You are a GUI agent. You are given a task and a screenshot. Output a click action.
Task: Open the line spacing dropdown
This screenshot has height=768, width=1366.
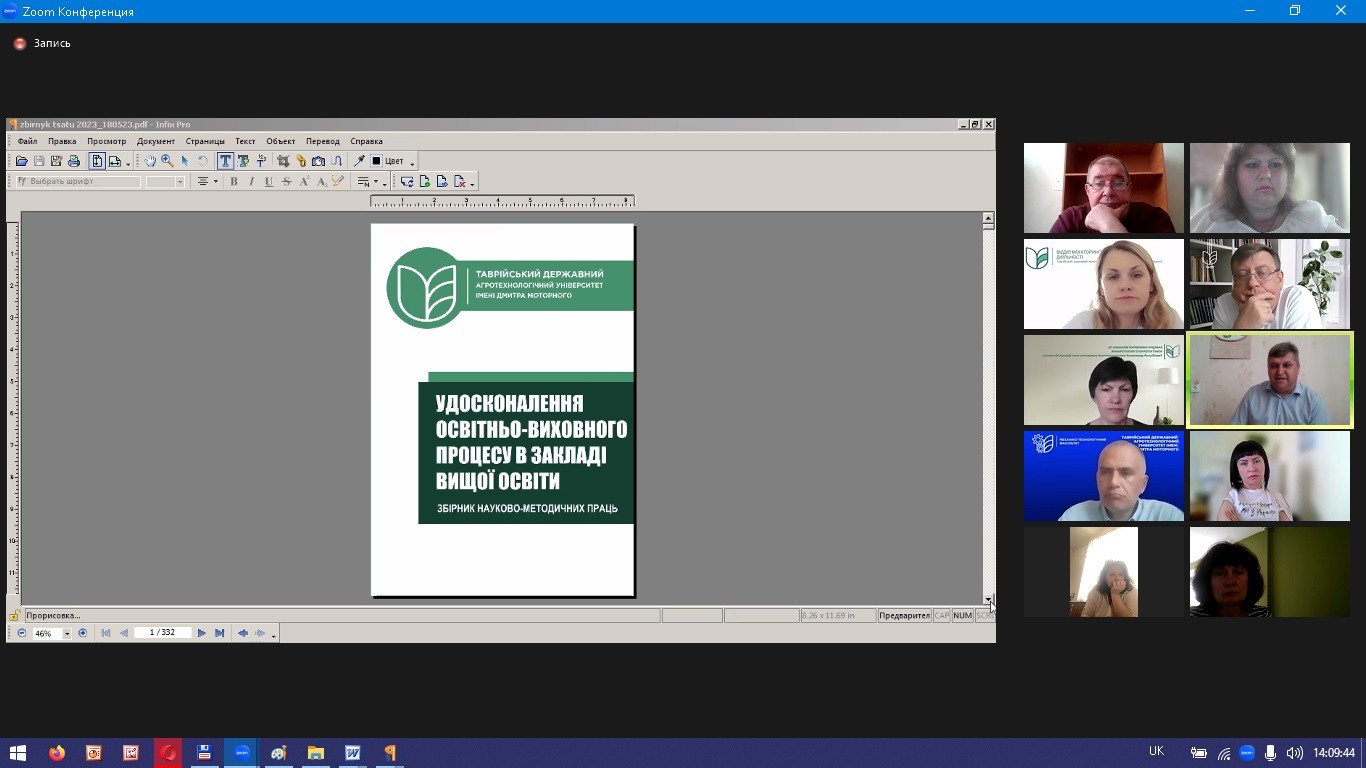[x=378, y=182]
